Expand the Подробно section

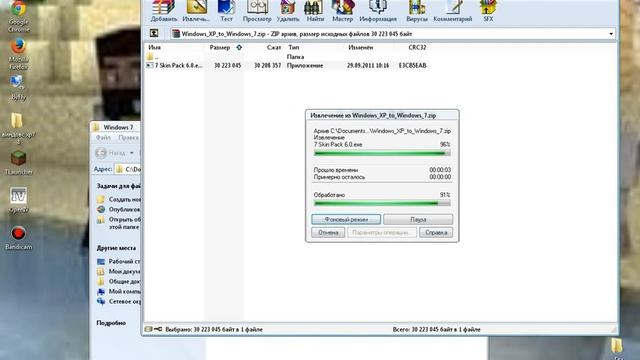111,323
